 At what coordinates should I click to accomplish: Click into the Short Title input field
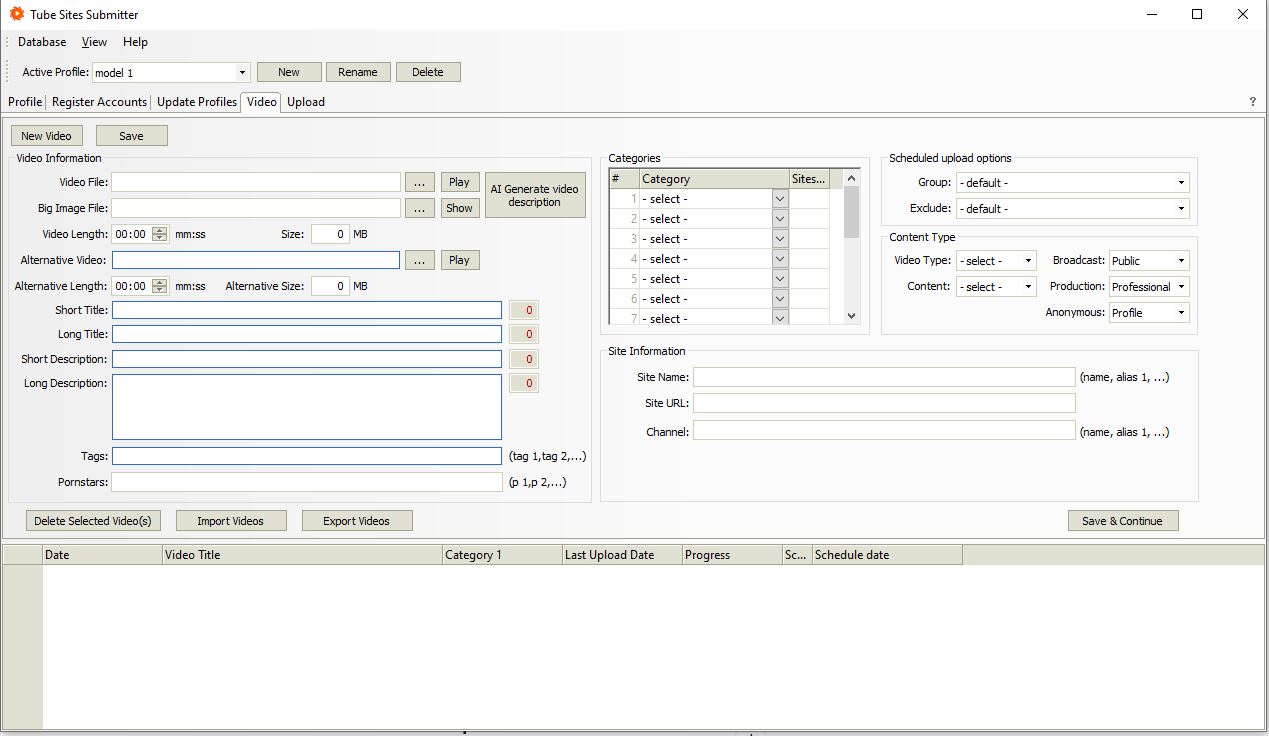(x=306, y=310)
